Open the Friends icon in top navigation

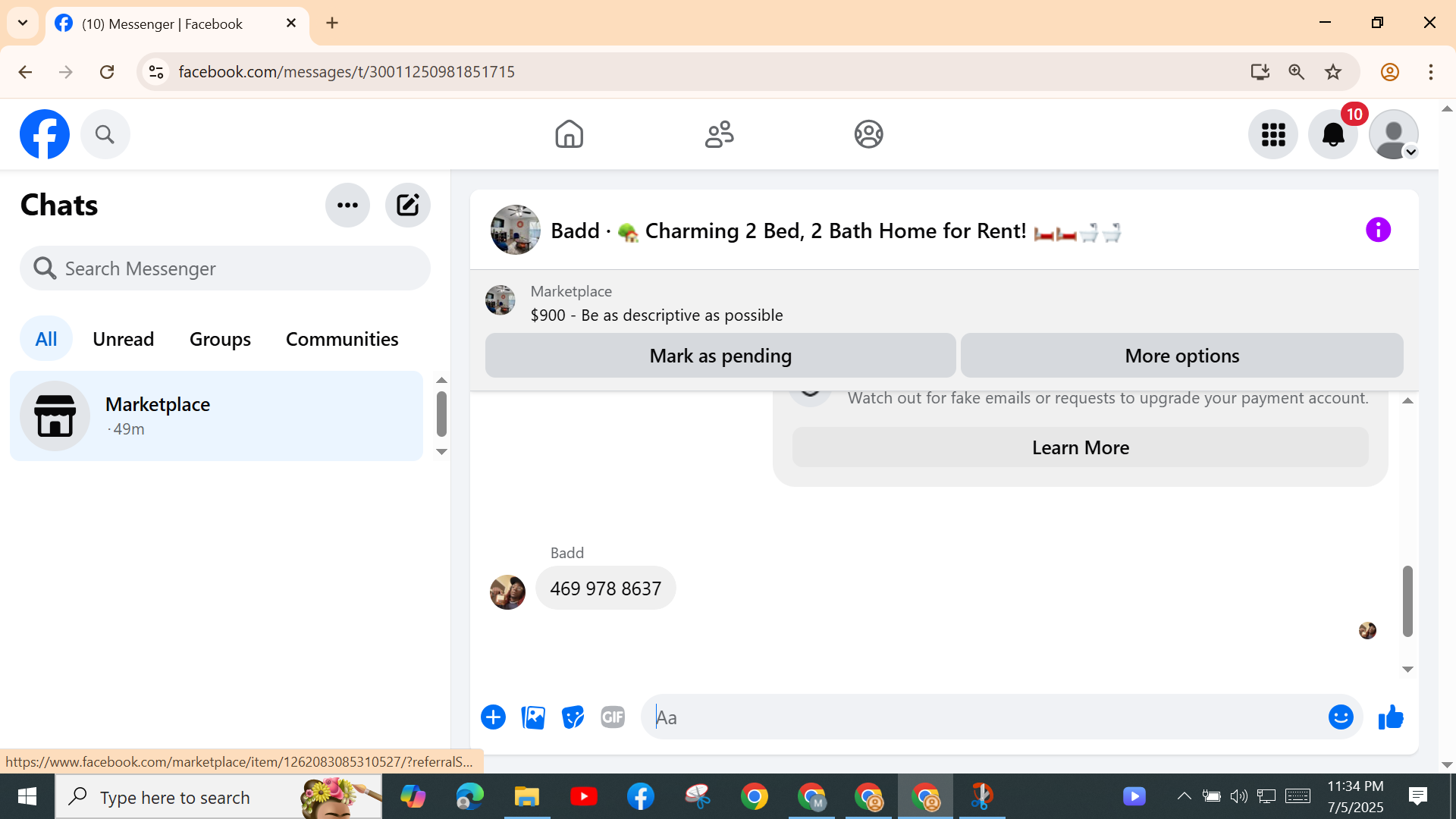click(x=719, y=134)
